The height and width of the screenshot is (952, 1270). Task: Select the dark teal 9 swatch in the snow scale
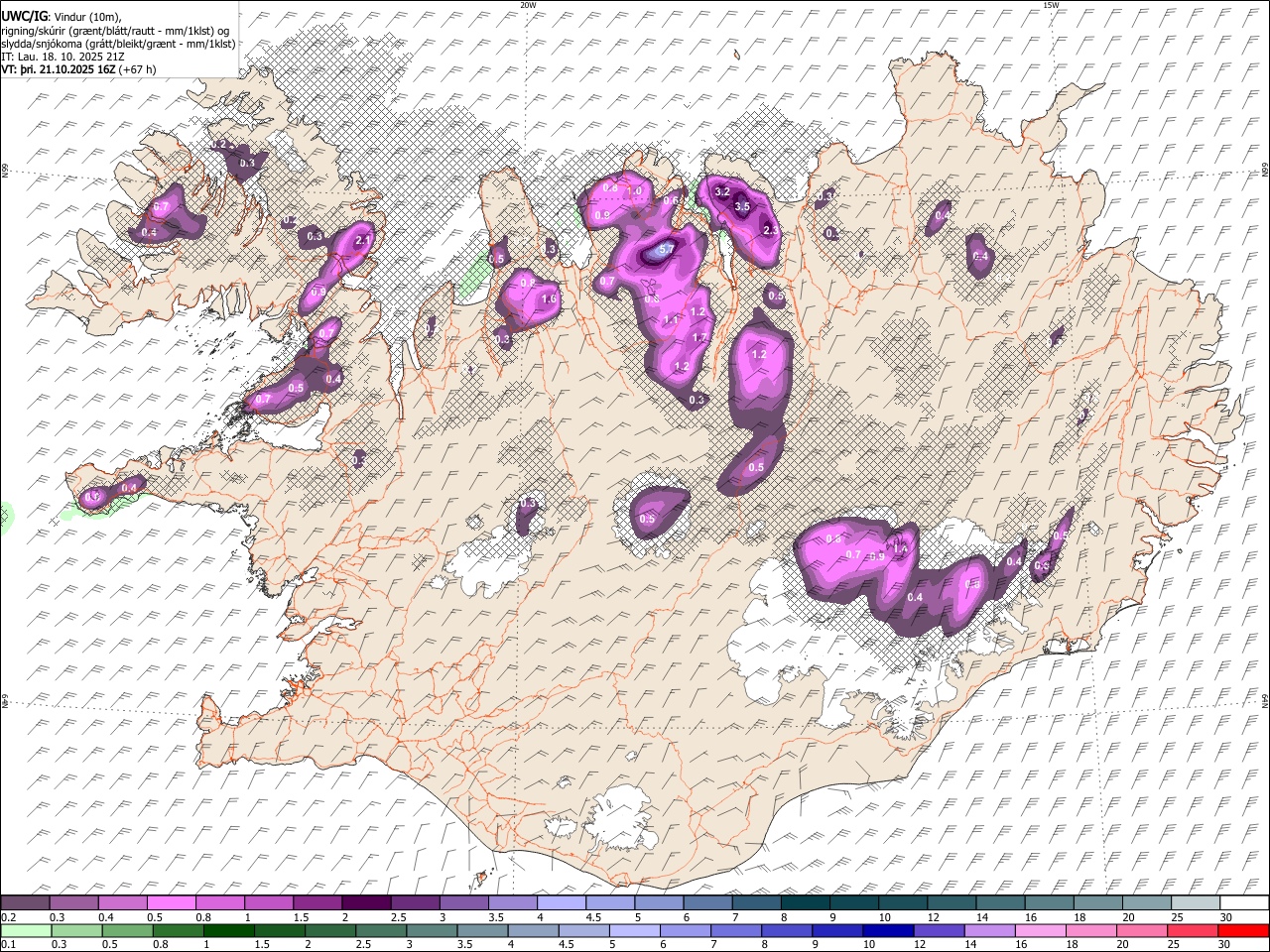click(x=853, y=903)
